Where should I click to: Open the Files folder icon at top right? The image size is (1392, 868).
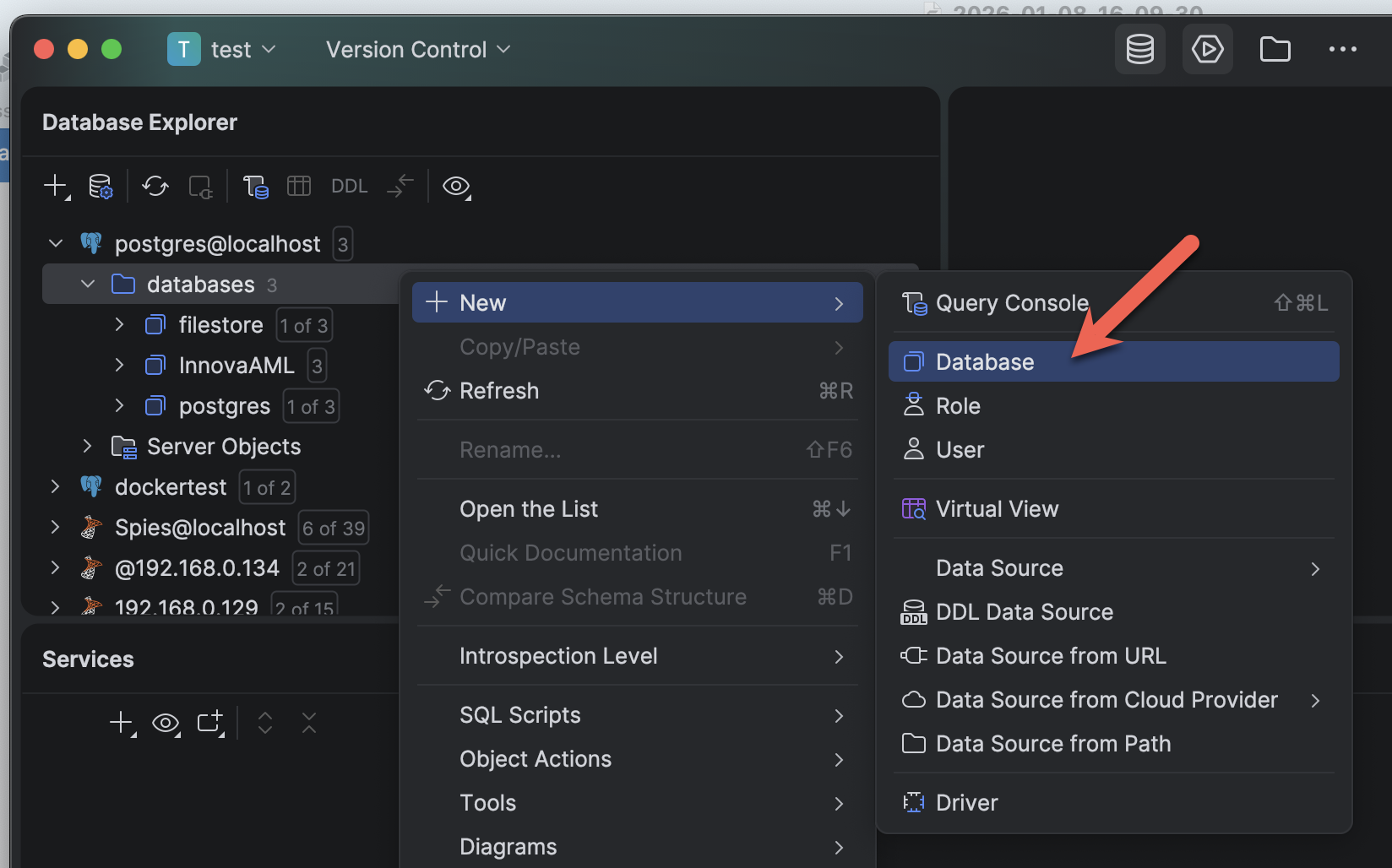point(1275,50)
